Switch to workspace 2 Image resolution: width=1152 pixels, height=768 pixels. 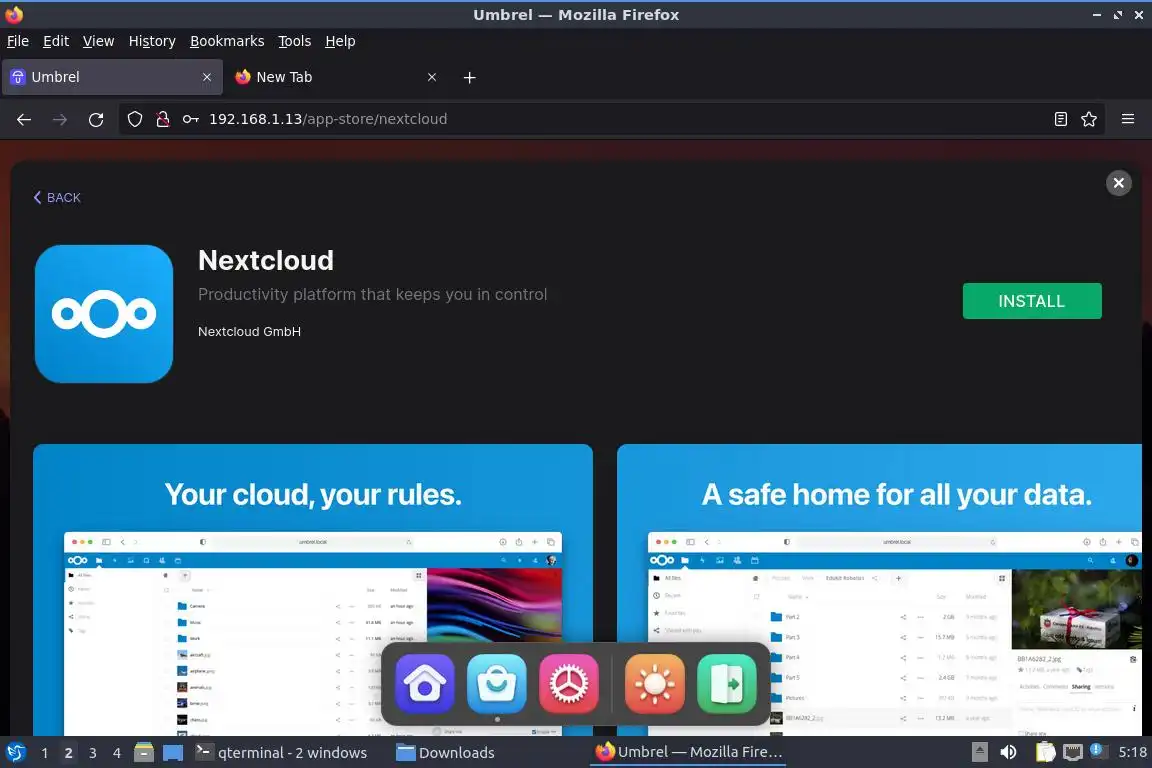pyautogui.click(x=68, y=753)
